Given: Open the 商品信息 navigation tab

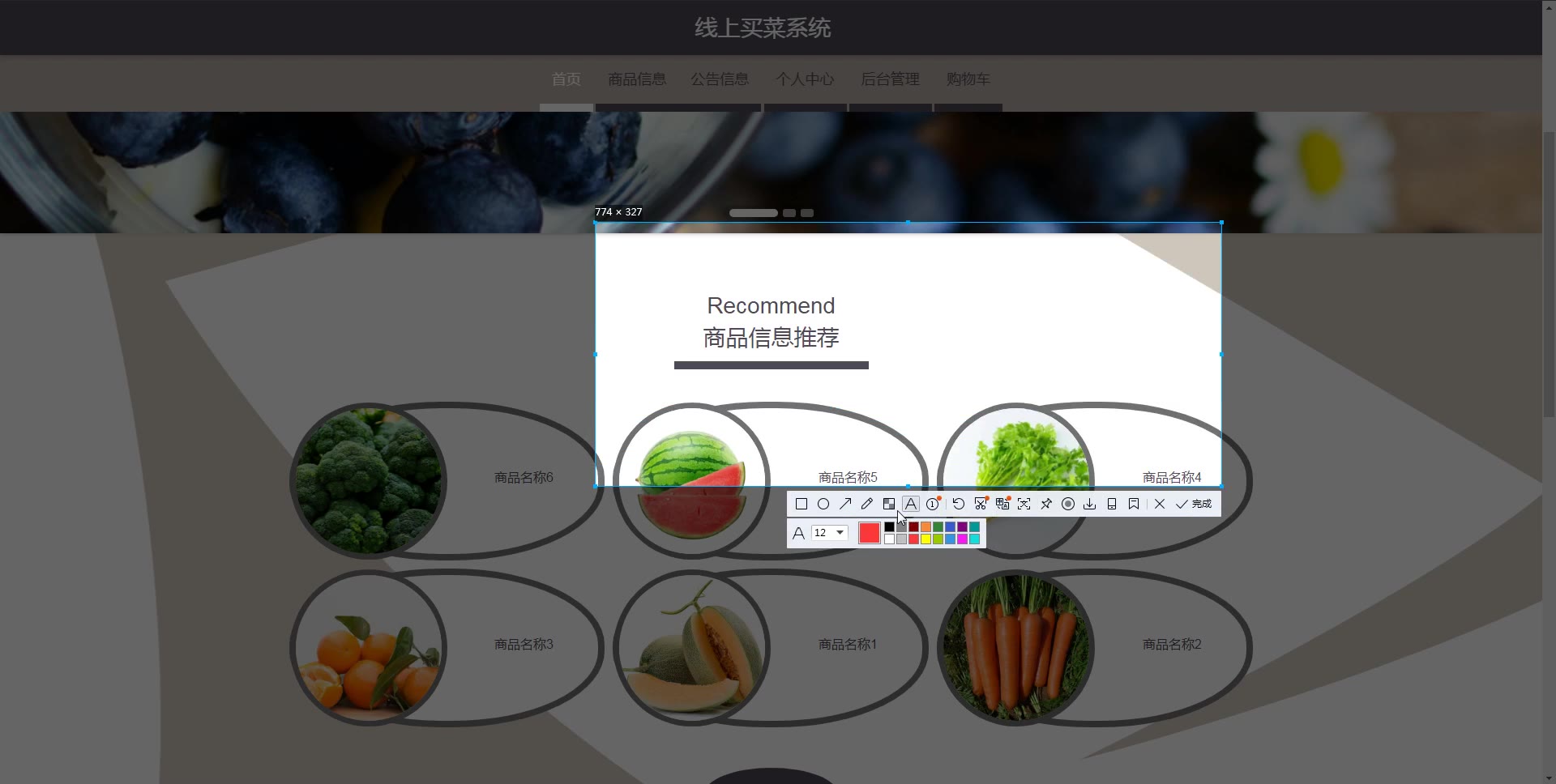Looking at the screenshot, I should tap(637, 79).
